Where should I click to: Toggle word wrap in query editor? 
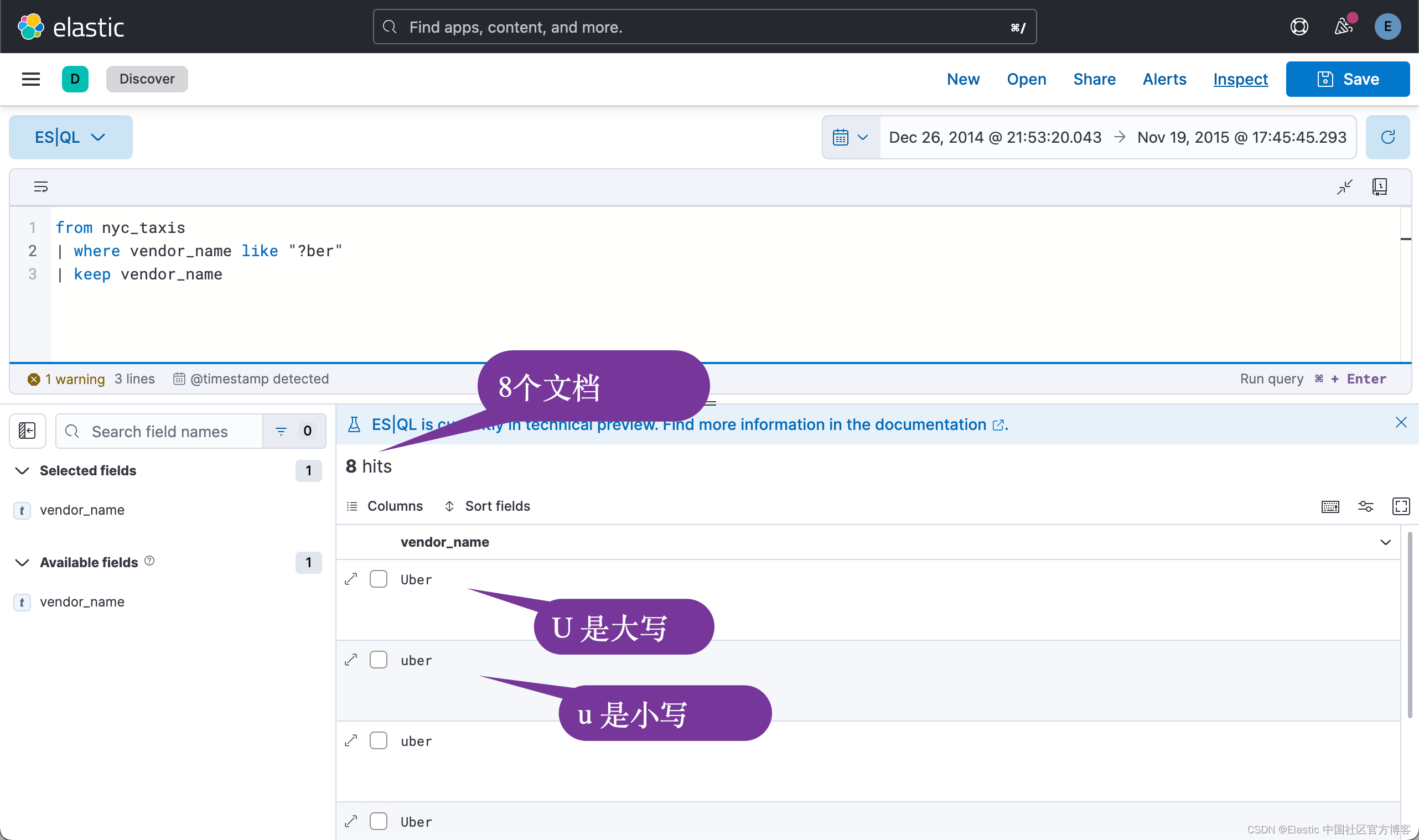click(41, 186)
